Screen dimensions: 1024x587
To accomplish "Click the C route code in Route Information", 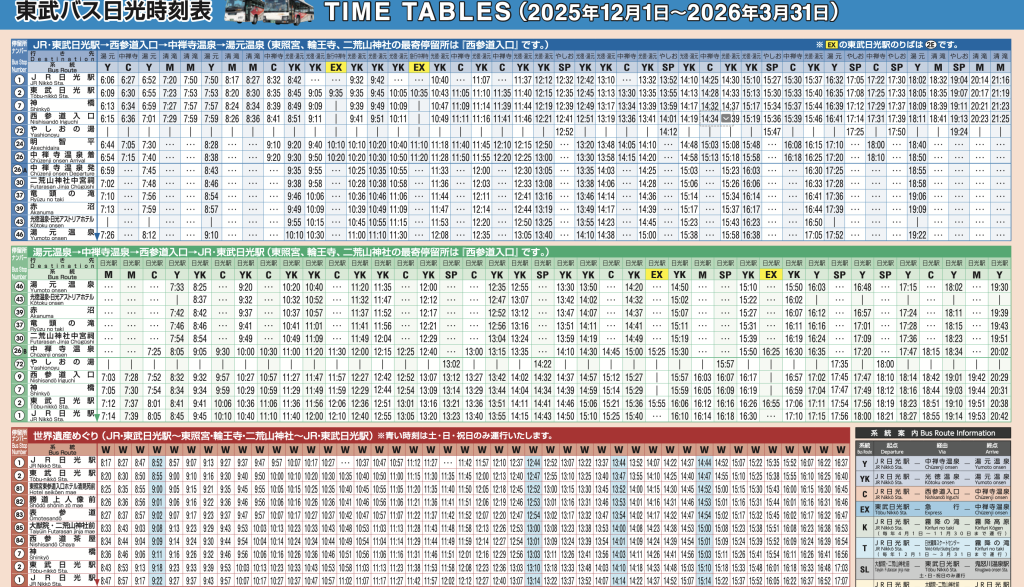I will 865,494.
